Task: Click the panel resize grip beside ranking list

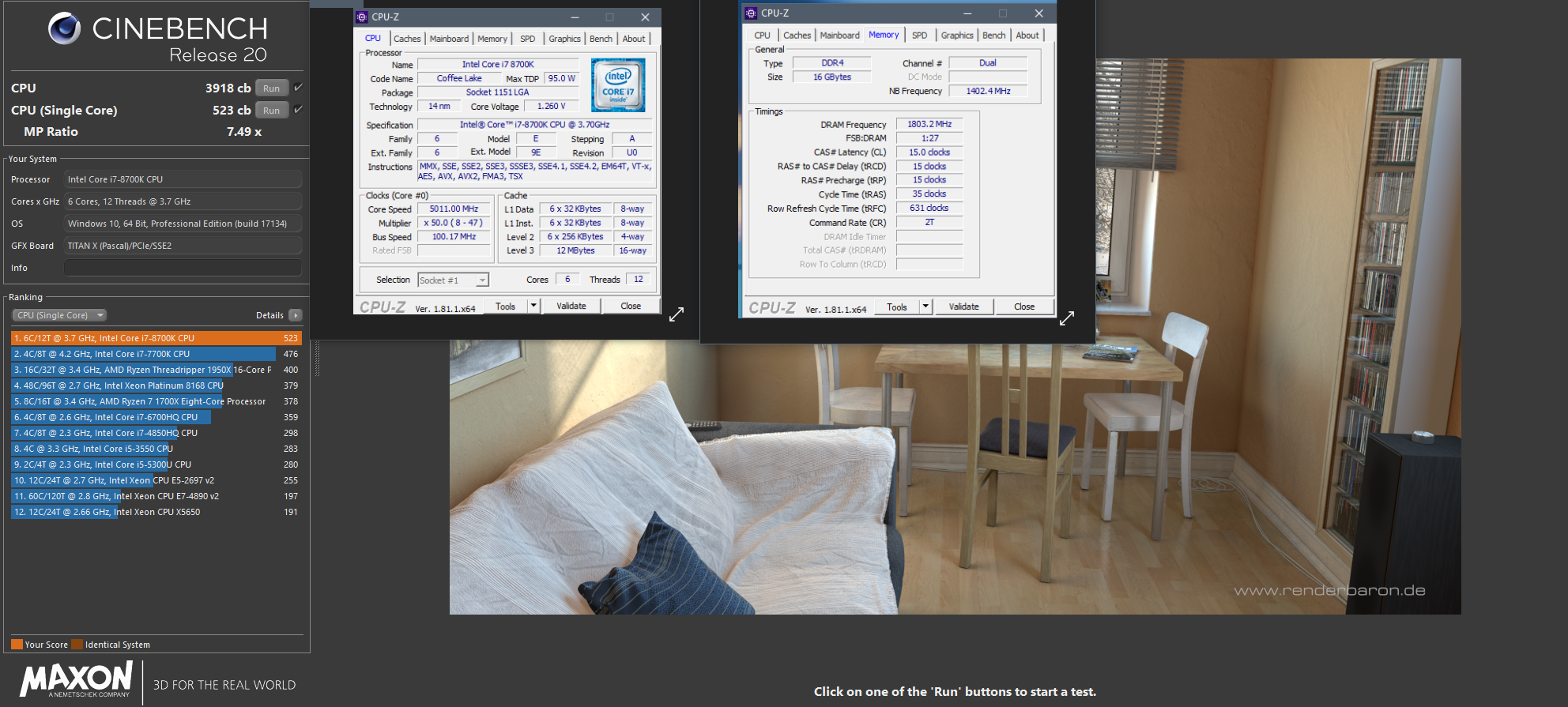Action: (x=317, y=359)
